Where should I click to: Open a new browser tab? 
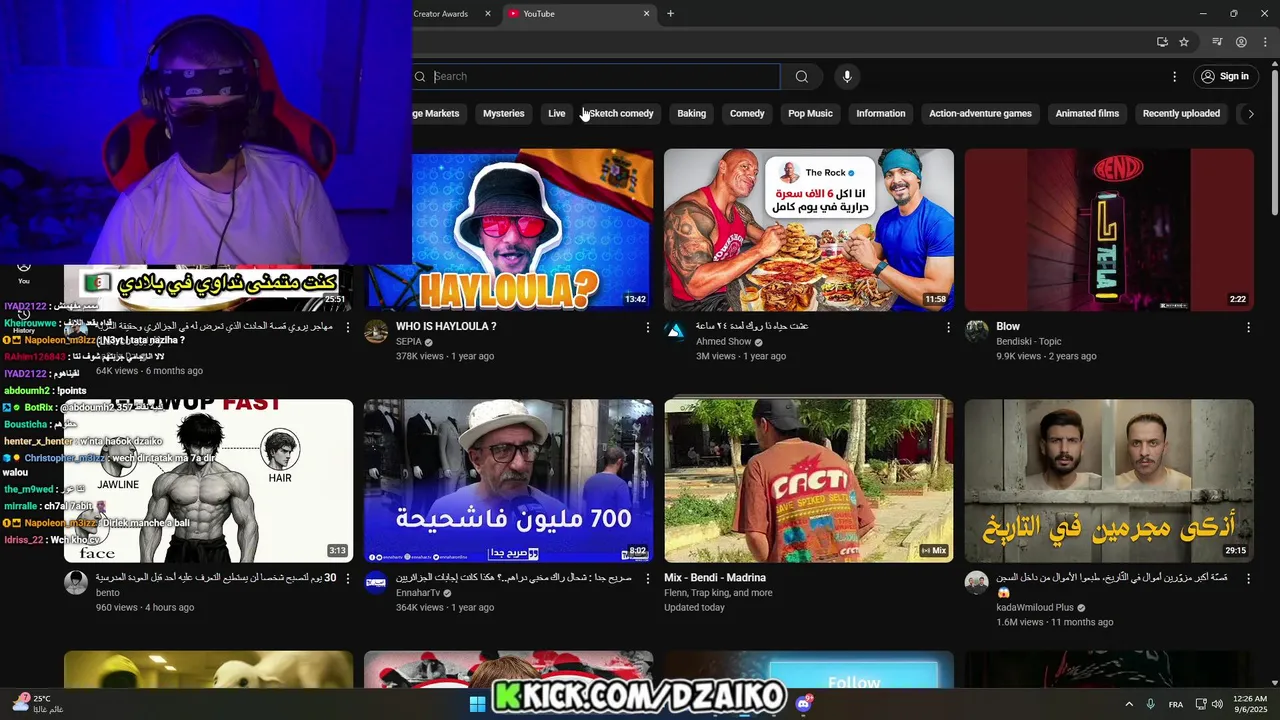[670, 14]
